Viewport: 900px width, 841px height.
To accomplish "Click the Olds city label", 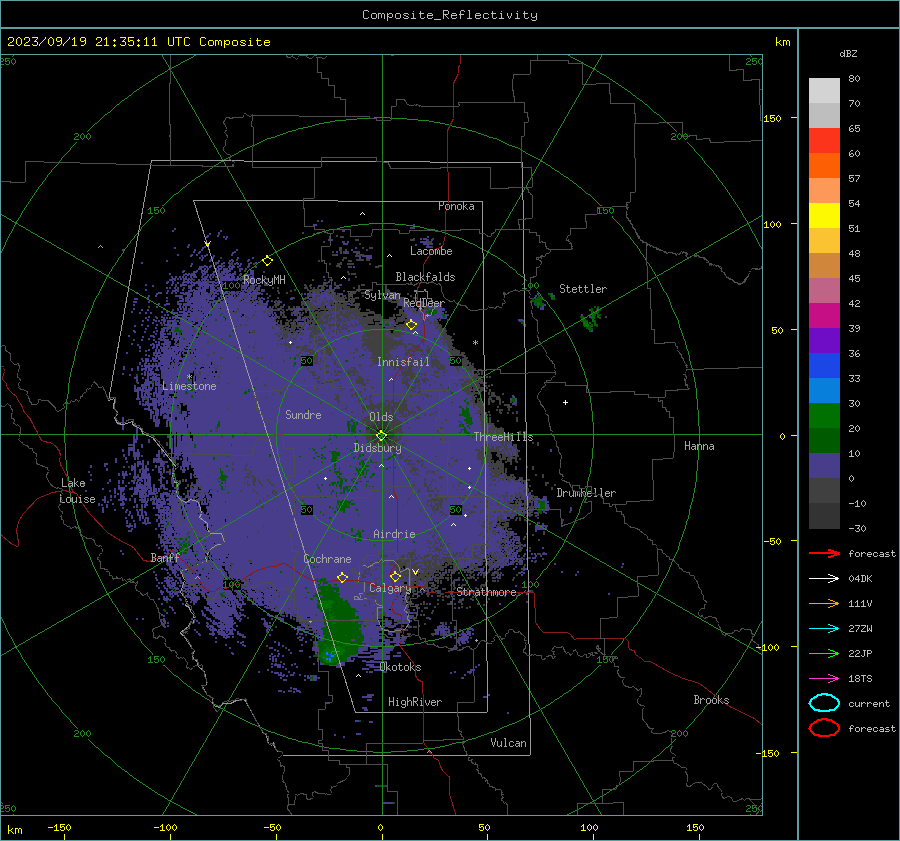I will point(381,417).
